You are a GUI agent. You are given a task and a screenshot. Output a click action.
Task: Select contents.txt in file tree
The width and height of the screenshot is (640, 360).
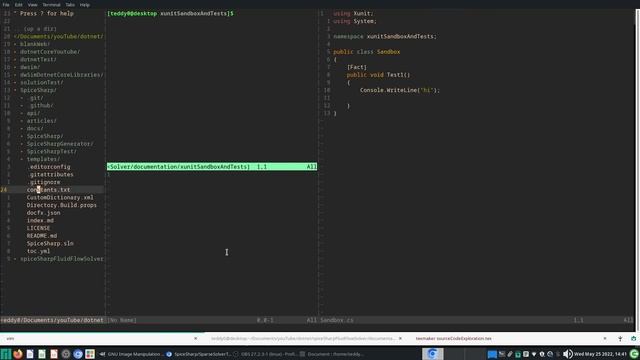click(48, 190)
